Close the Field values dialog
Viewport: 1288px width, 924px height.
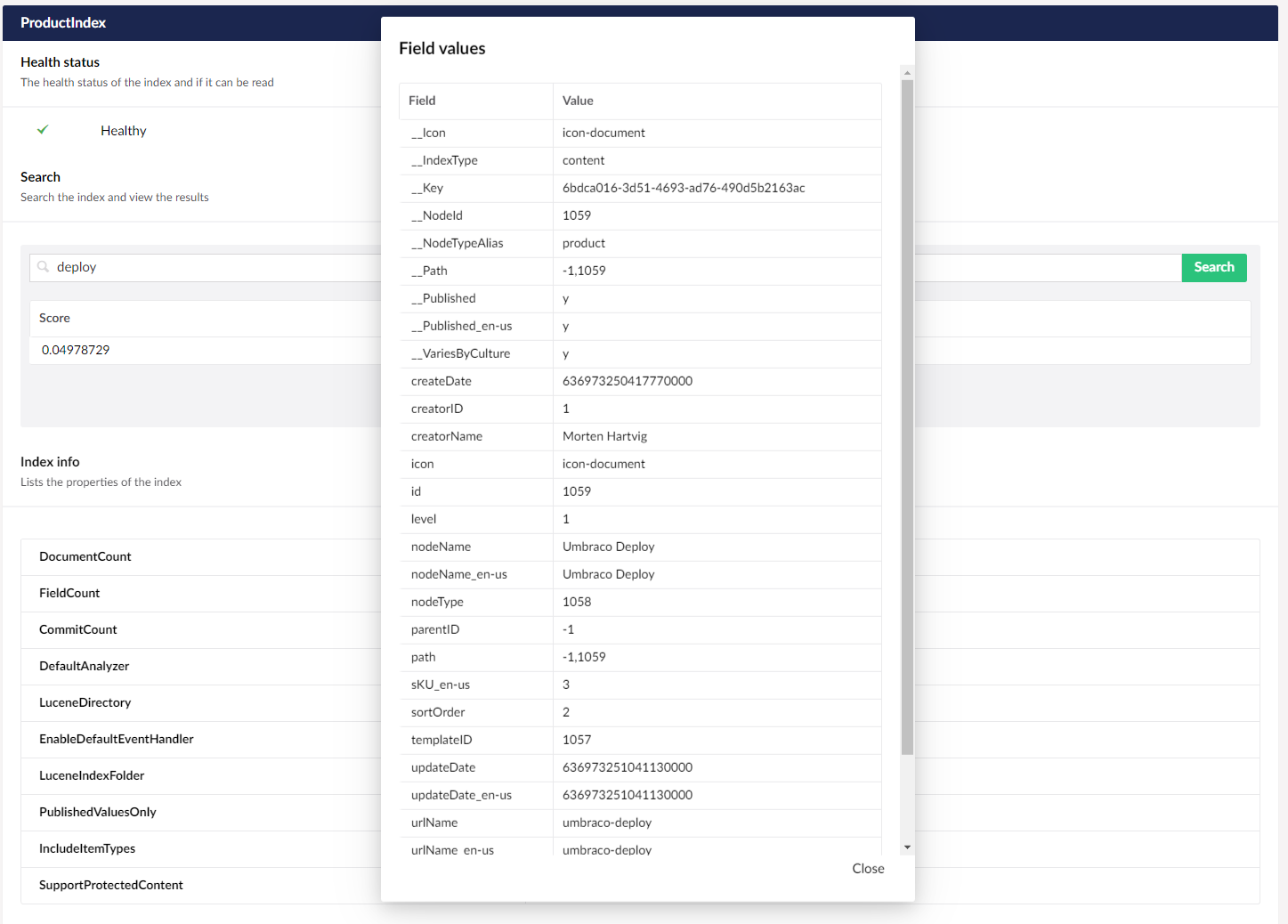pos(867,868)
